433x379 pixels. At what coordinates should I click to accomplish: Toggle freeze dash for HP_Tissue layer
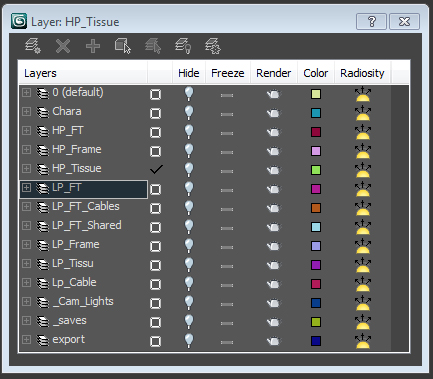227,171
